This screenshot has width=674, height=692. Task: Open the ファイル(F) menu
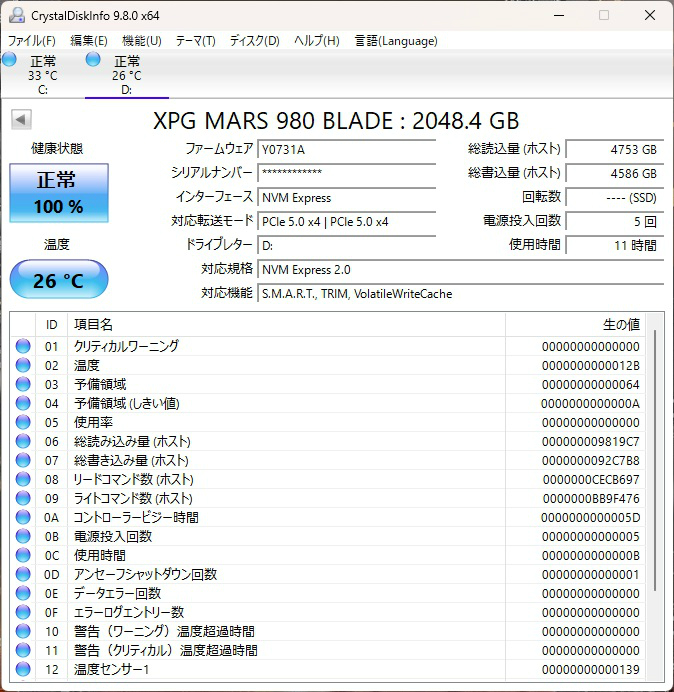click(32, 41)
